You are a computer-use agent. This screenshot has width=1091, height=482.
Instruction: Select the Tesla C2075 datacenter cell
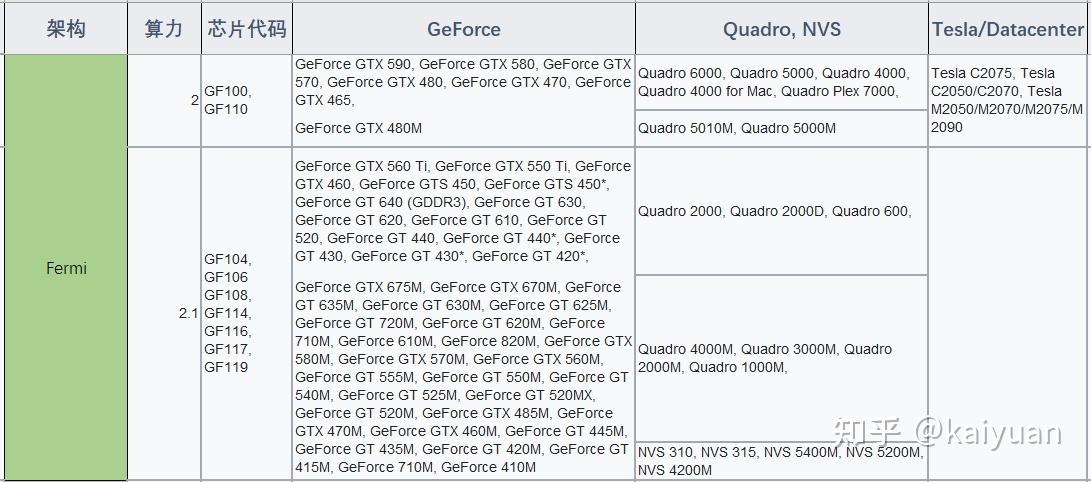1006,100
